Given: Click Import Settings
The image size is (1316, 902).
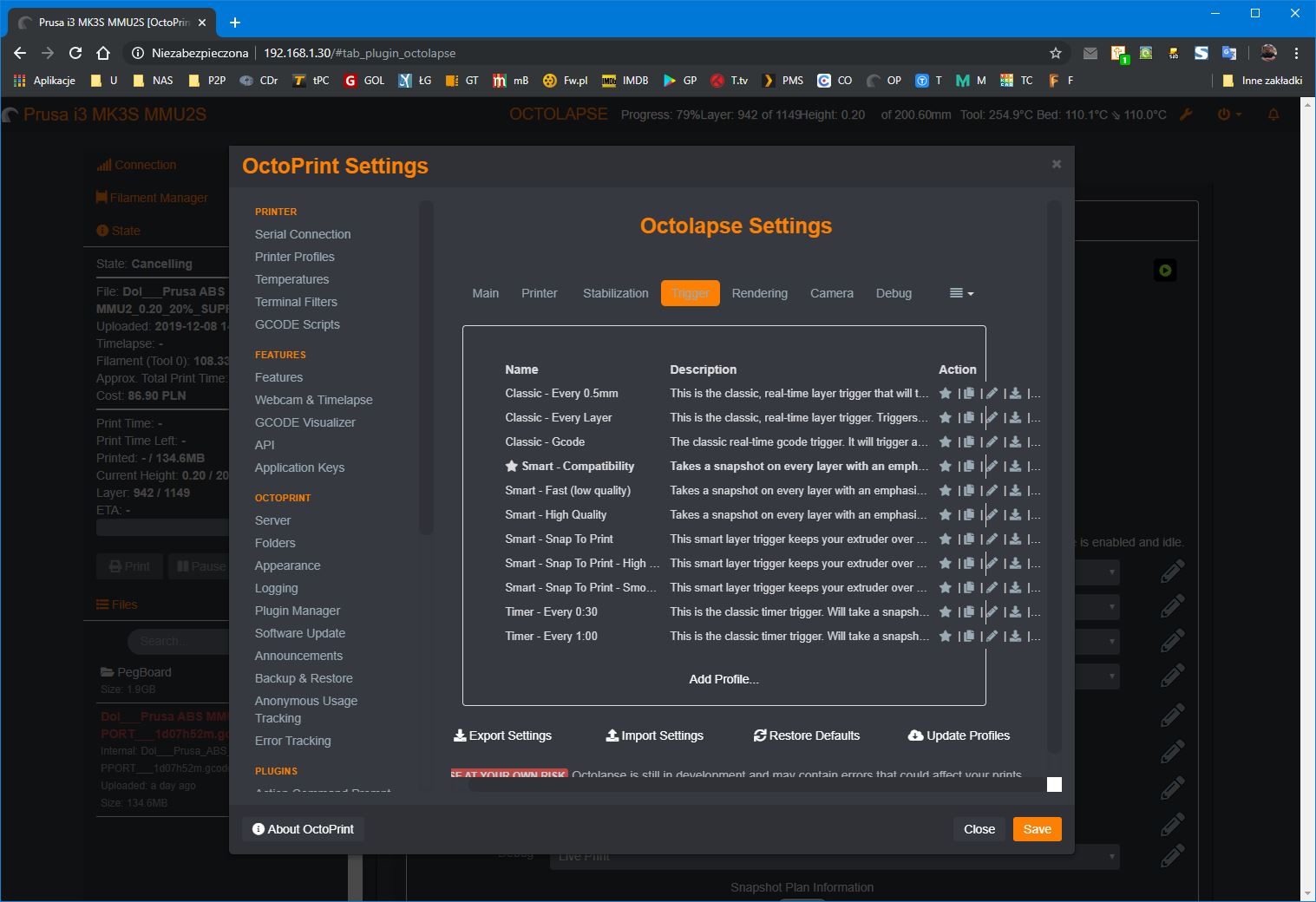Looking at the screenshot, I should pyautogui.click(x=655, y=735).
